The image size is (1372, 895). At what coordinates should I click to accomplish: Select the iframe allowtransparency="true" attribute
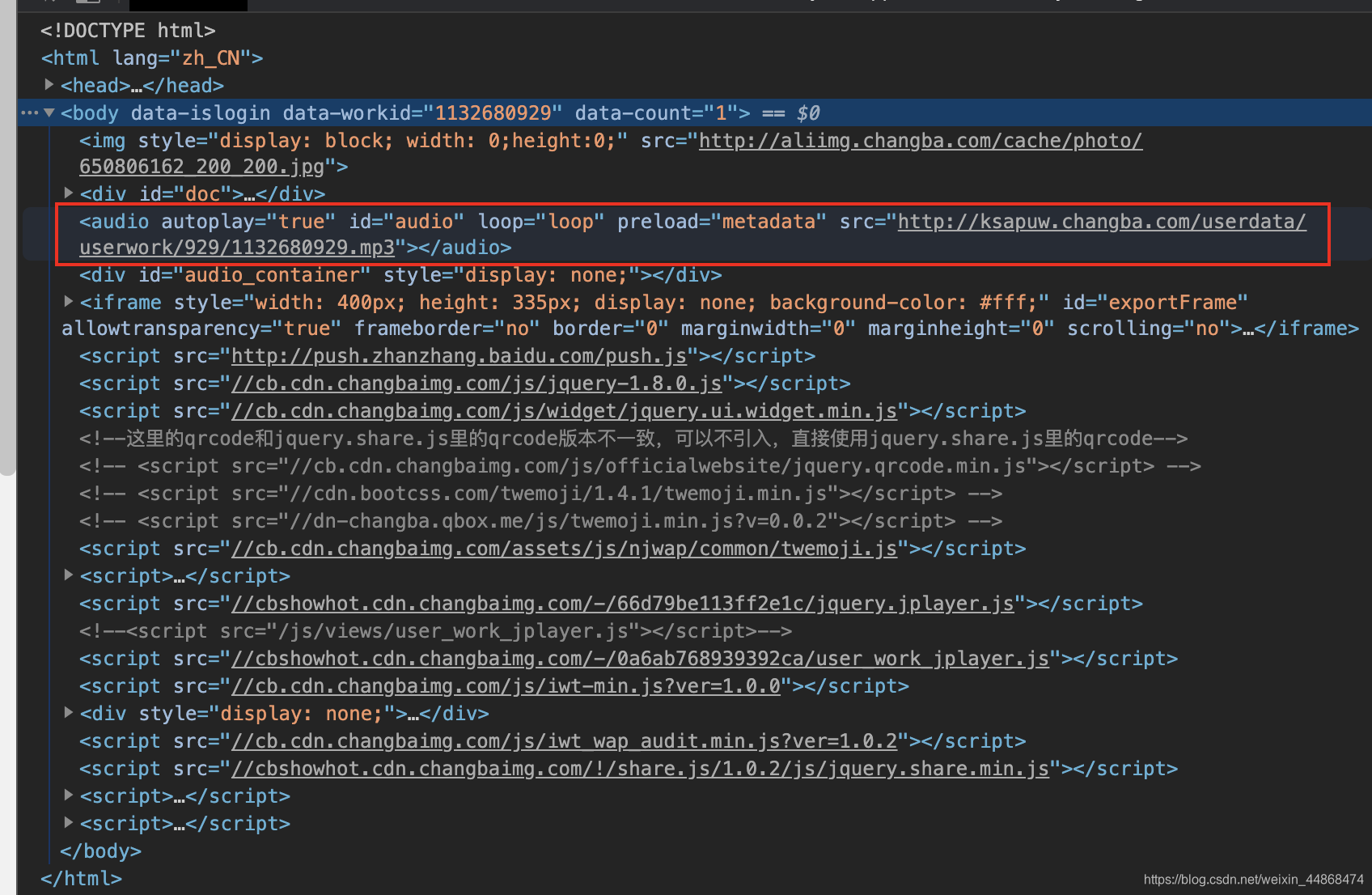[201, 329]
